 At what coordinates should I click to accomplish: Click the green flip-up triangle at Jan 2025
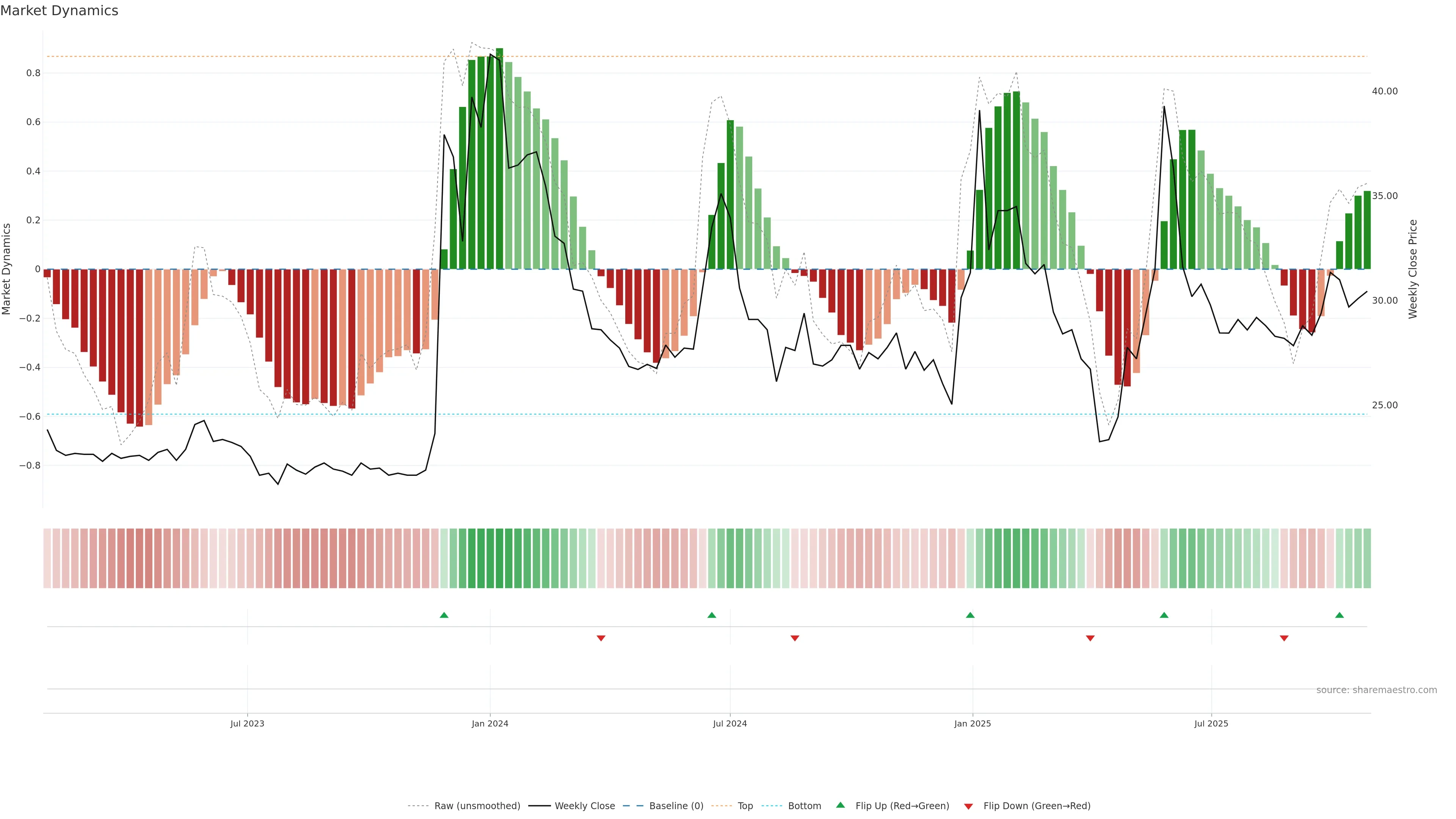970,615
